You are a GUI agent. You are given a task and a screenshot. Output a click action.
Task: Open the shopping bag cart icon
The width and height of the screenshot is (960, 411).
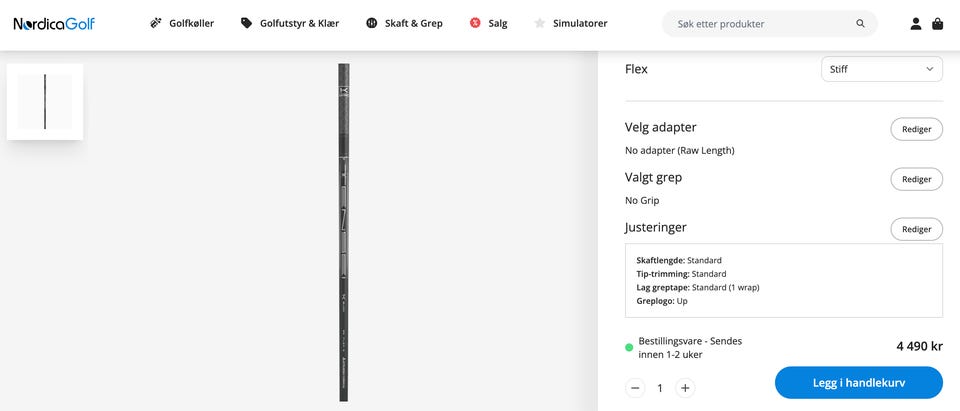pyautogui.click(x=937, y=24)
